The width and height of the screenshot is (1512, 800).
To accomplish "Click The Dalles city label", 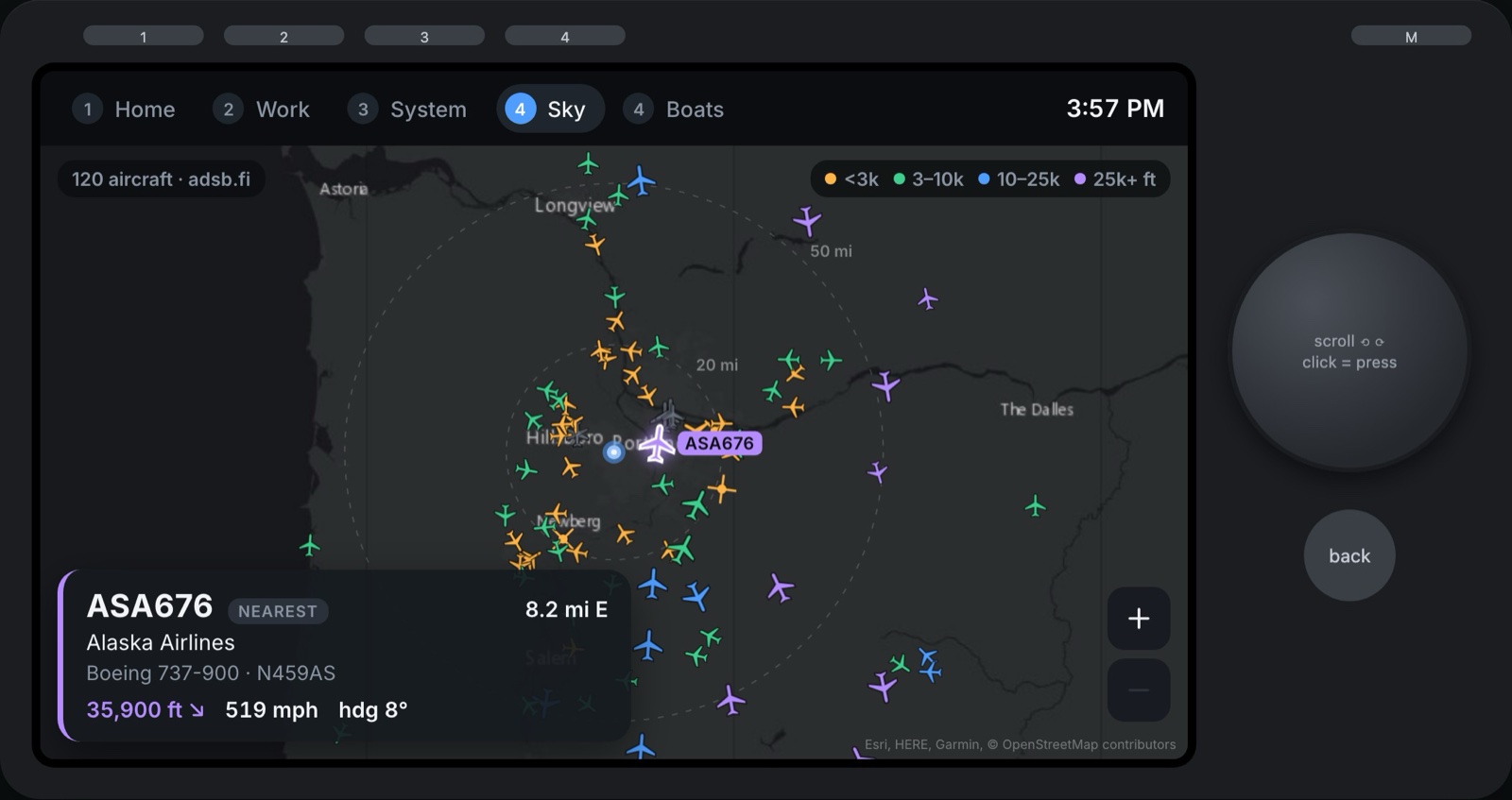I will click(1037, 409).
